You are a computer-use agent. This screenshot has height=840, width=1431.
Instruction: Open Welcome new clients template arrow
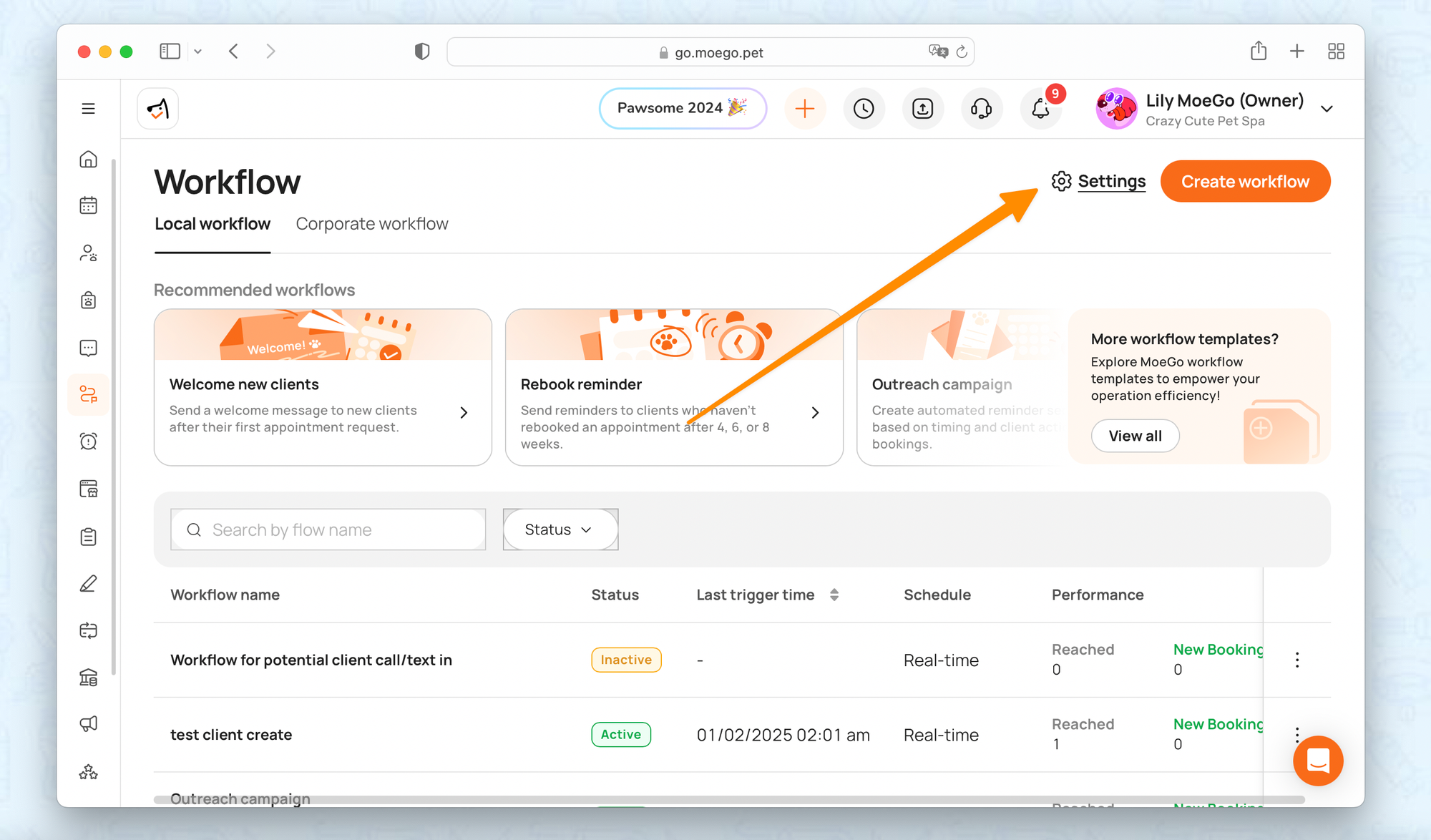tap(464, 413)
